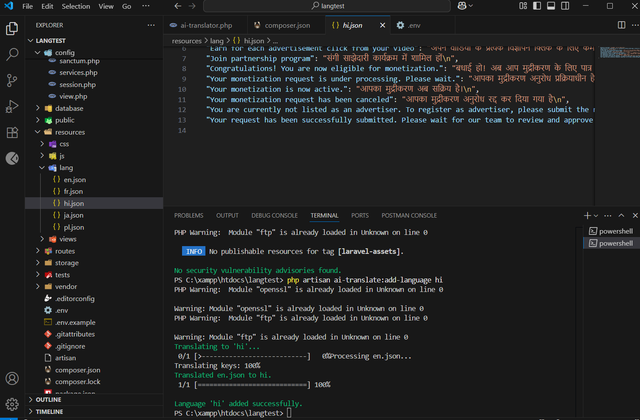Open the Manage gear settings icon

pos(12,404)
